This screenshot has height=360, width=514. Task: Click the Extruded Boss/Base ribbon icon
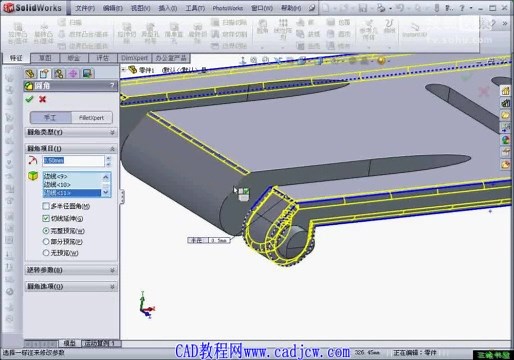[x=18, y=33]
